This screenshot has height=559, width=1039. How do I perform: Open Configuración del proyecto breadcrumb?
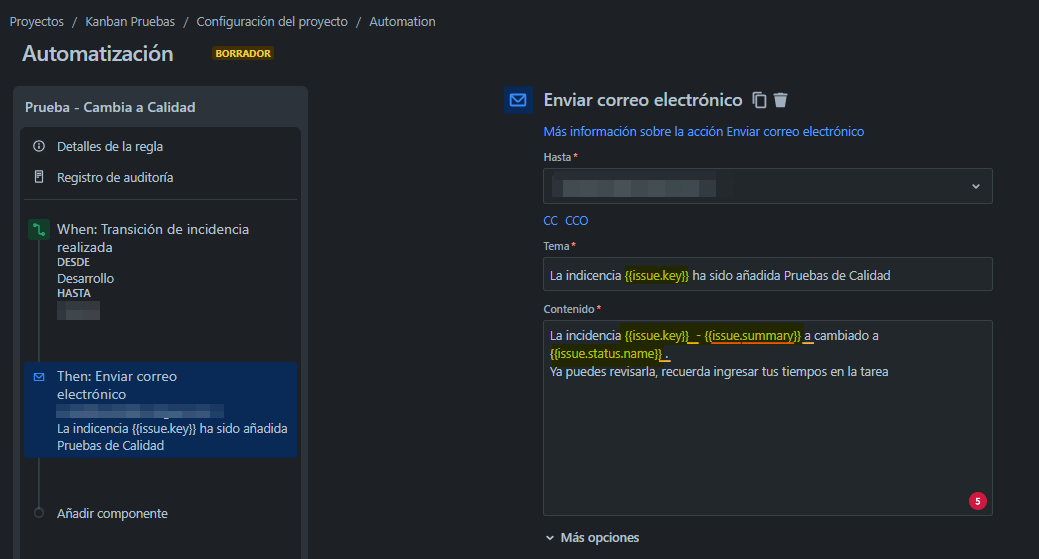(272, 22)
